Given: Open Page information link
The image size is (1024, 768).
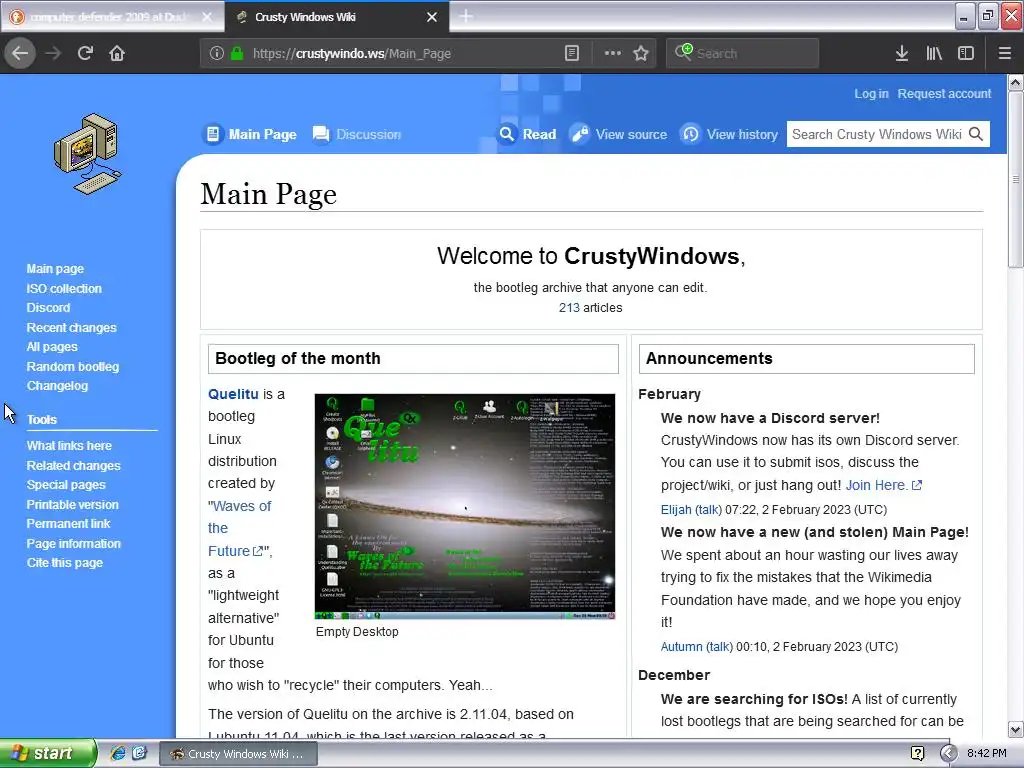Looking at the screenshot, I should pyautogui.click(x=73, y=543).
